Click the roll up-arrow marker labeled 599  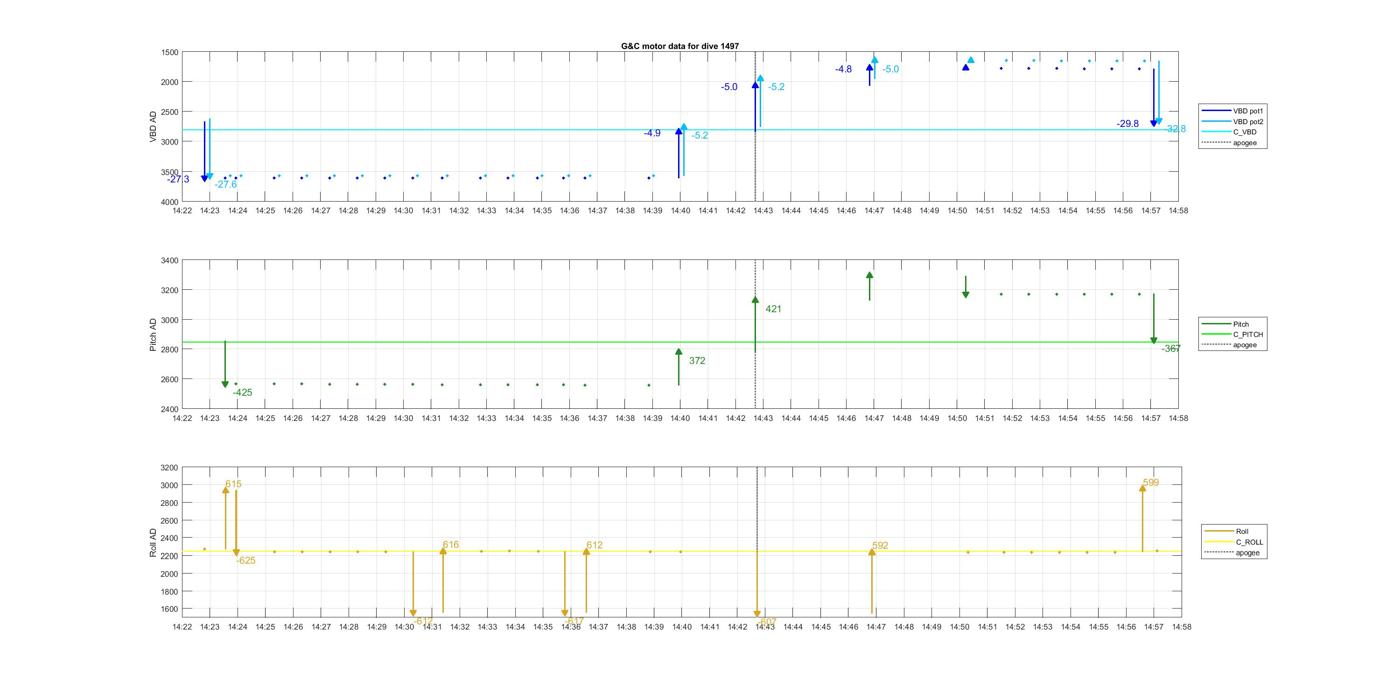click(1143, 518)
